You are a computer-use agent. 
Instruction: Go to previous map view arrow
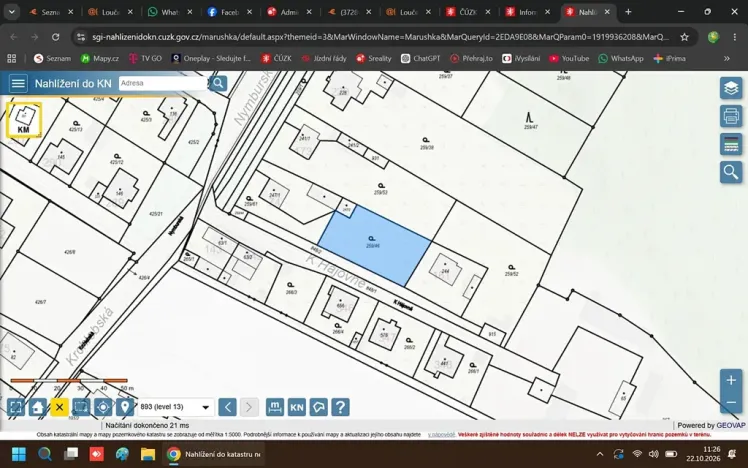click(x=228, y=407)
